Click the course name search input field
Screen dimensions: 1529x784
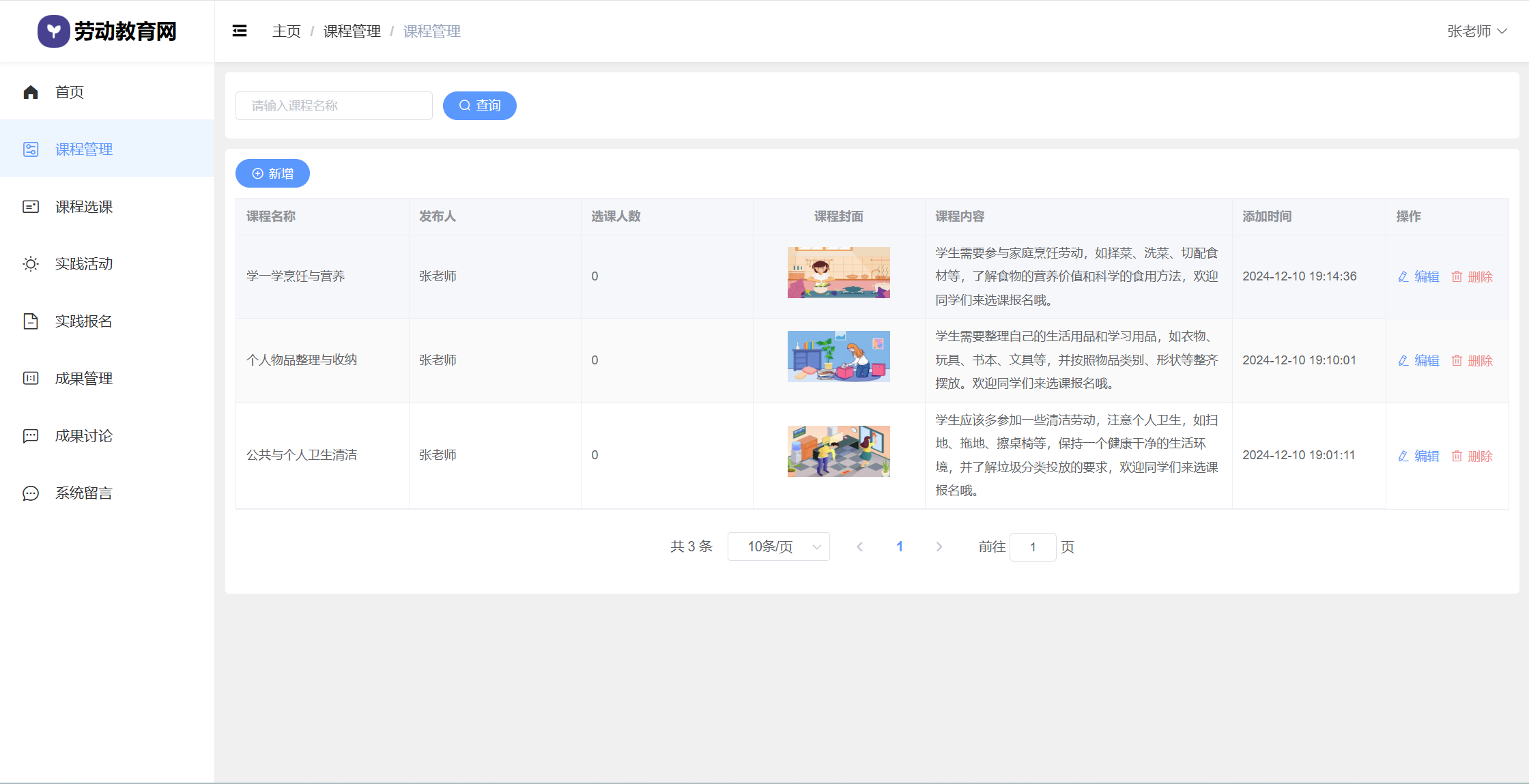click(334, 106)
